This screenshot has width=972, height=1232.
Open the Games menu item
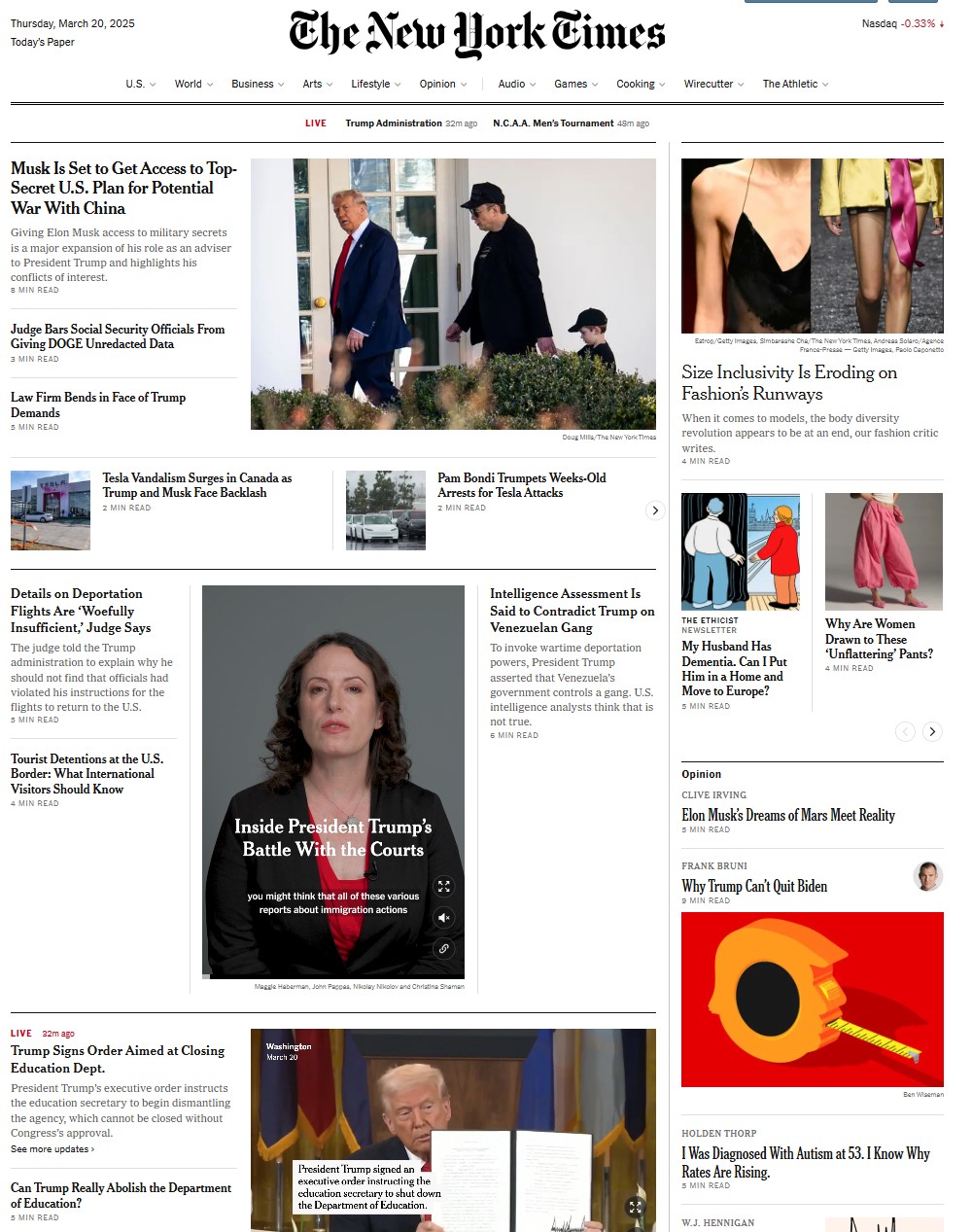click(x=576, y=85)
